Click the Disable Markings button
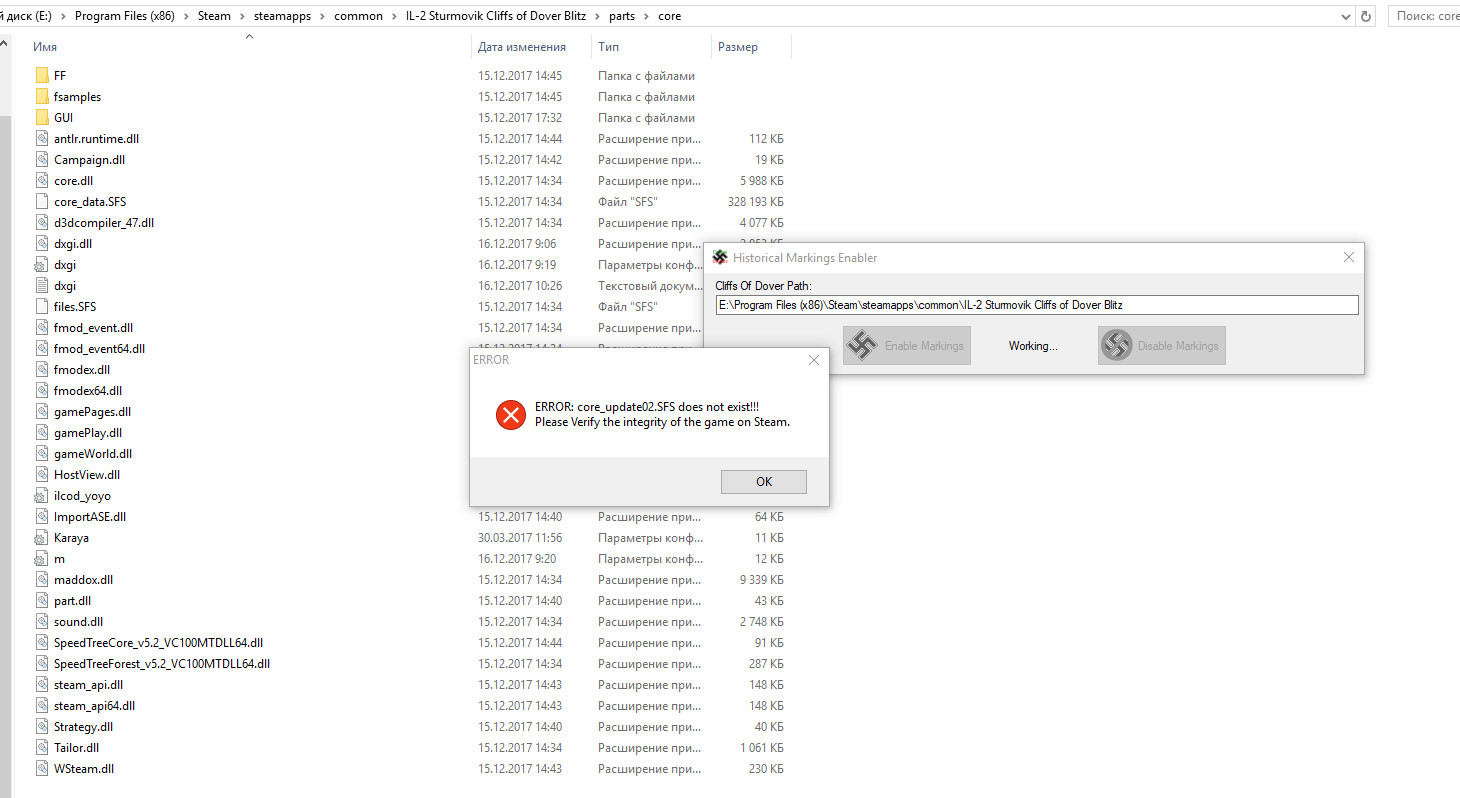Screen dimensions: 1460x798 (1161, 345)
